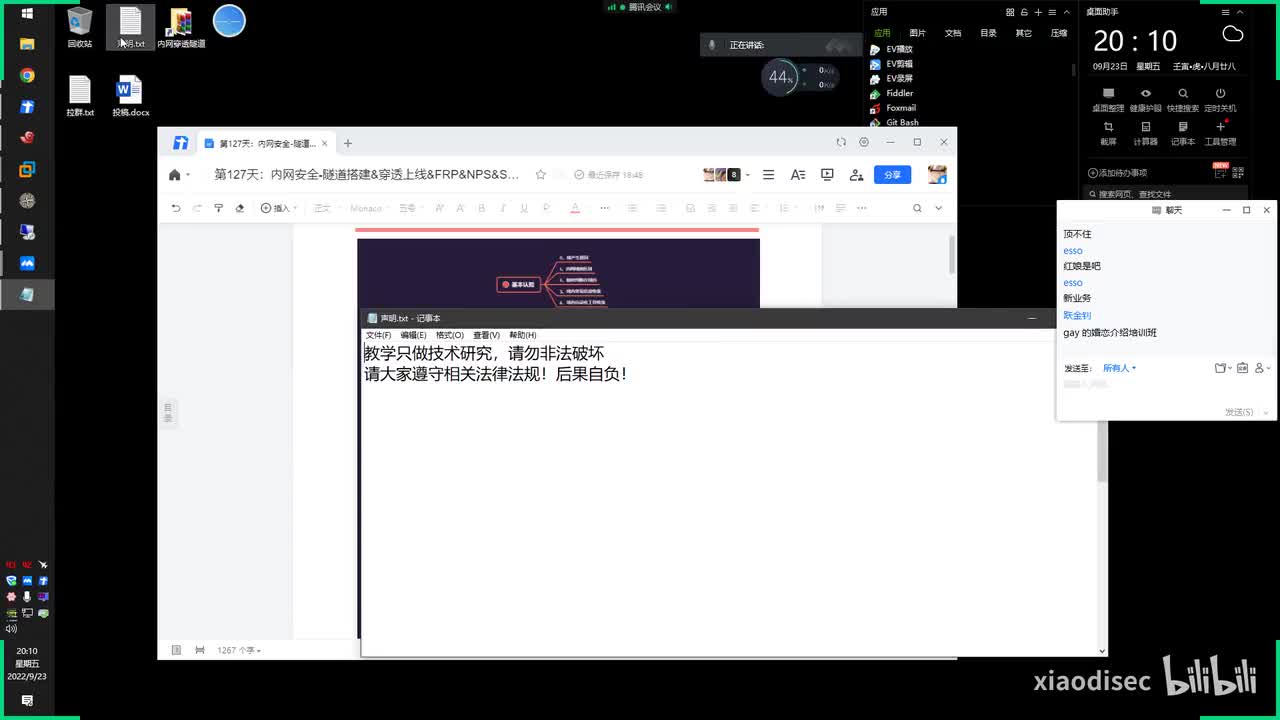Image resolution: width=1280 pixels, height=720 pixels.
Task: Open a new tab in Tencent Docs
Action: point(348,143)
